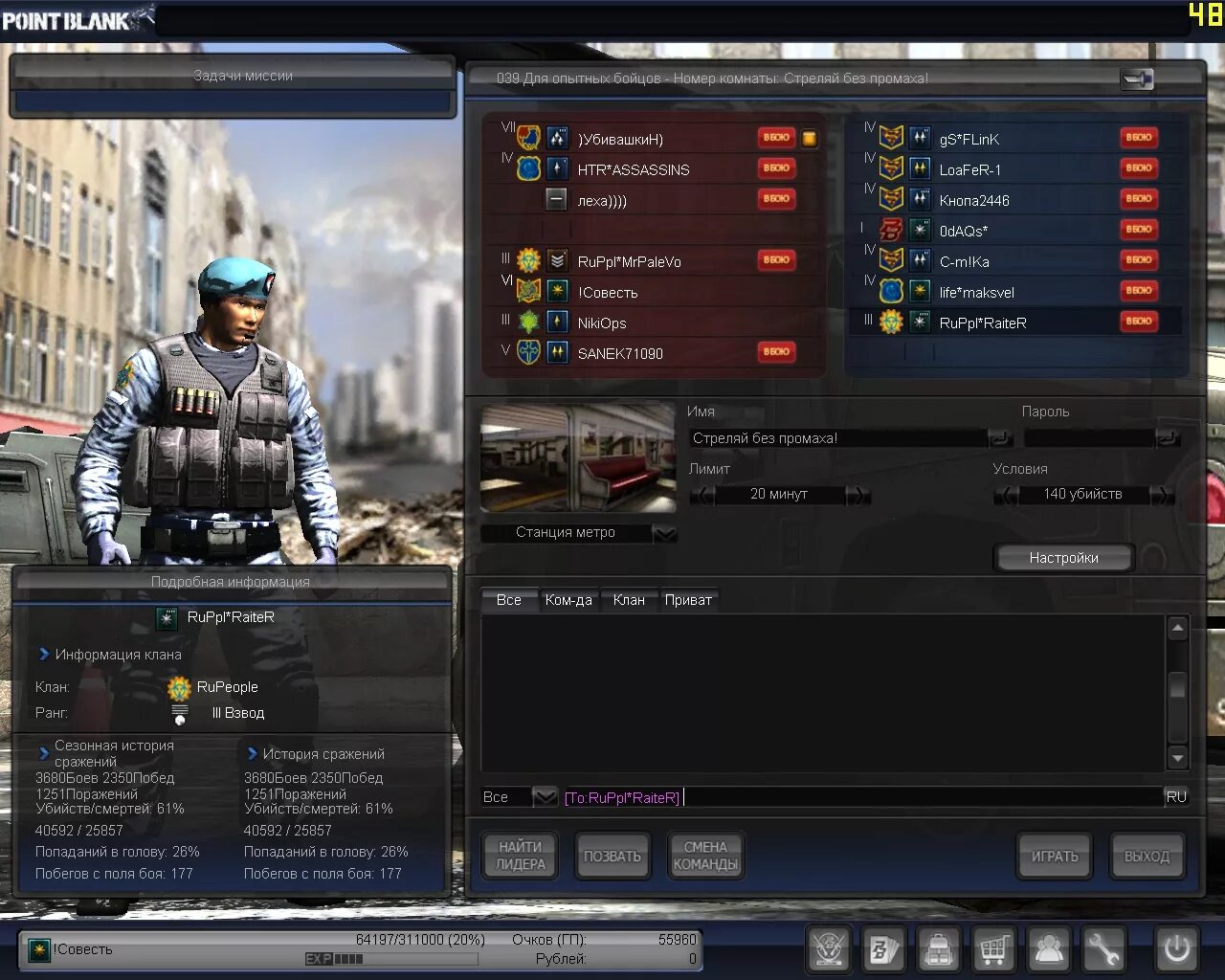Open the Настройки room settings button

[x=1064, y=557]
